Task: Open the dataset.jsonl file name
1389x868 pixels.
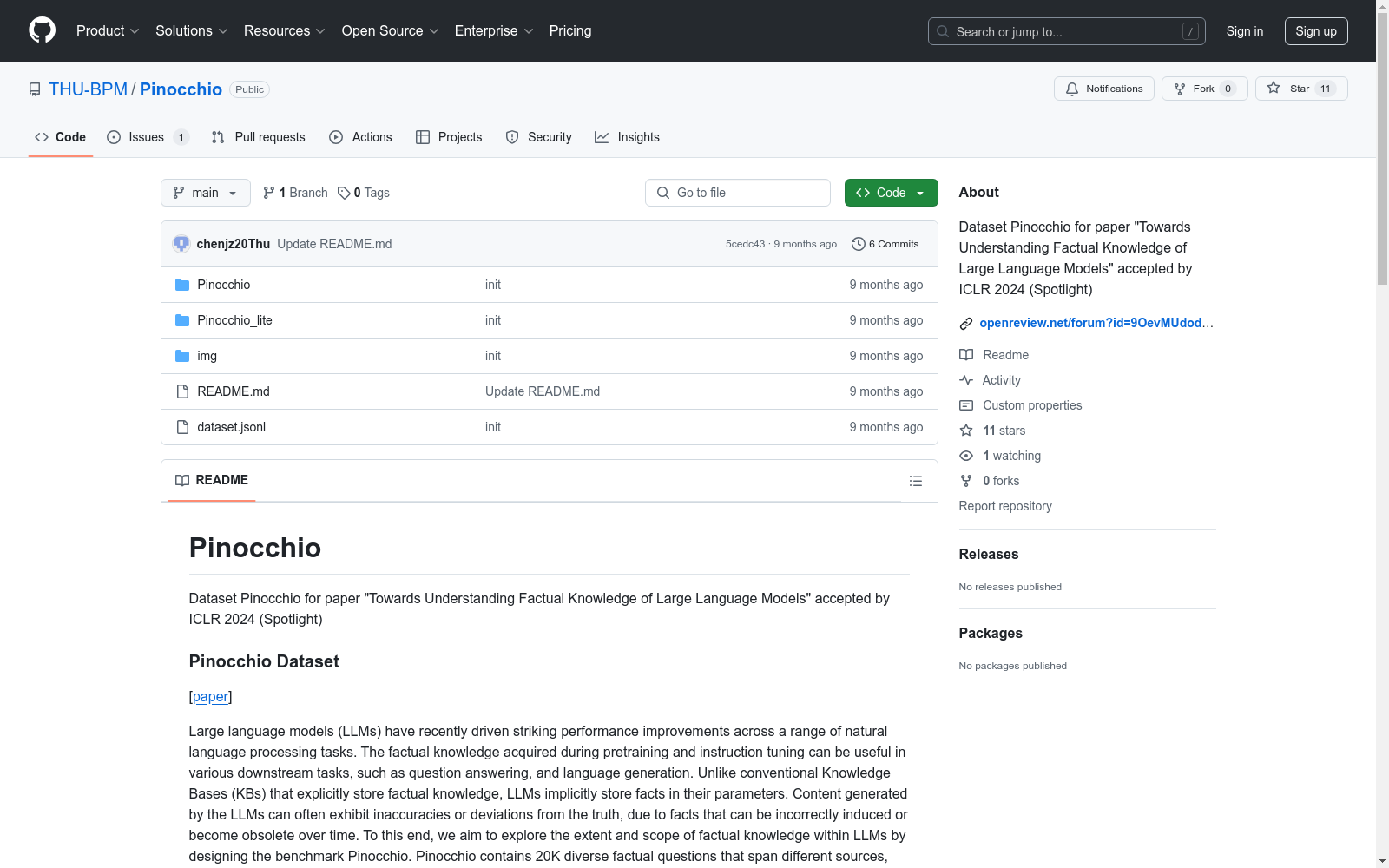Action: (x=232, y=427)
